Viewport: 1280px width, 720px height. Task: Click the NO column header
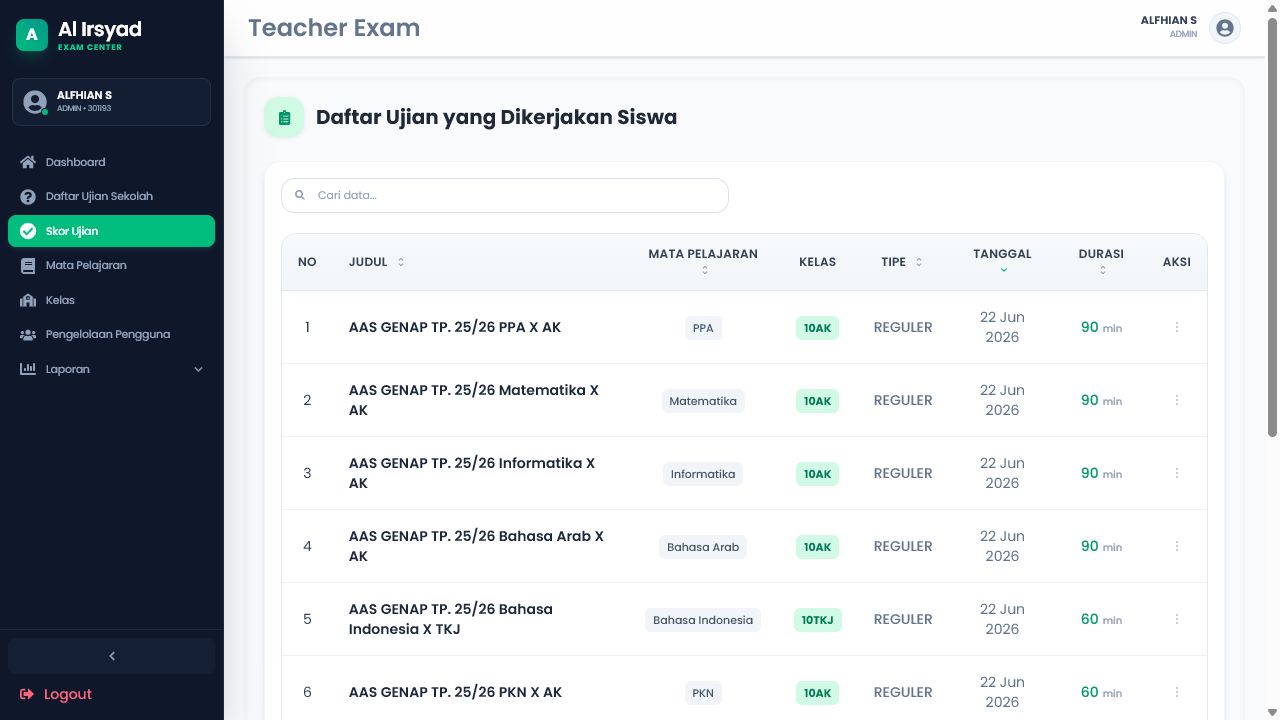[x=307, y=262]
